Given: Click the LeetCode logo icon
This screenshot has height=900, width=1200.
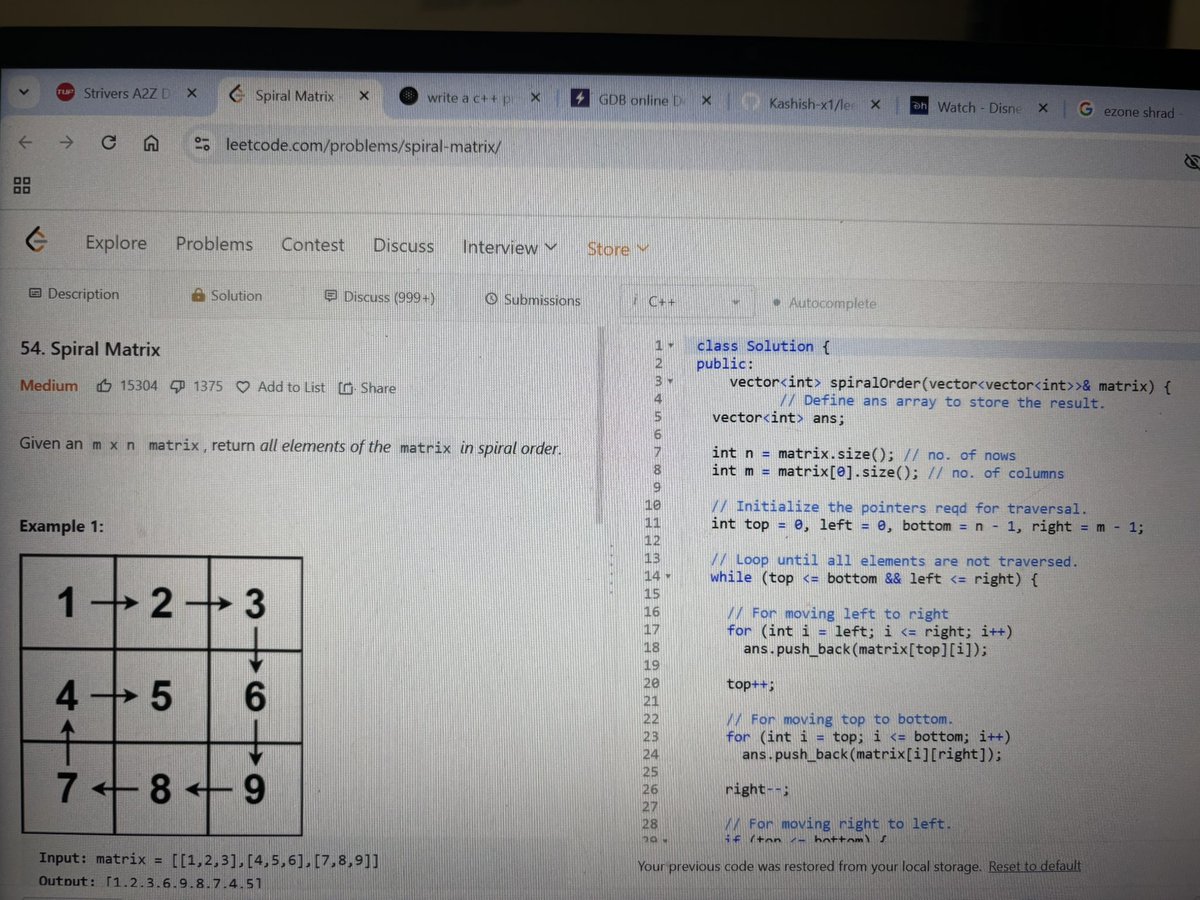Looking at the screenshot, I should (37, 240).
